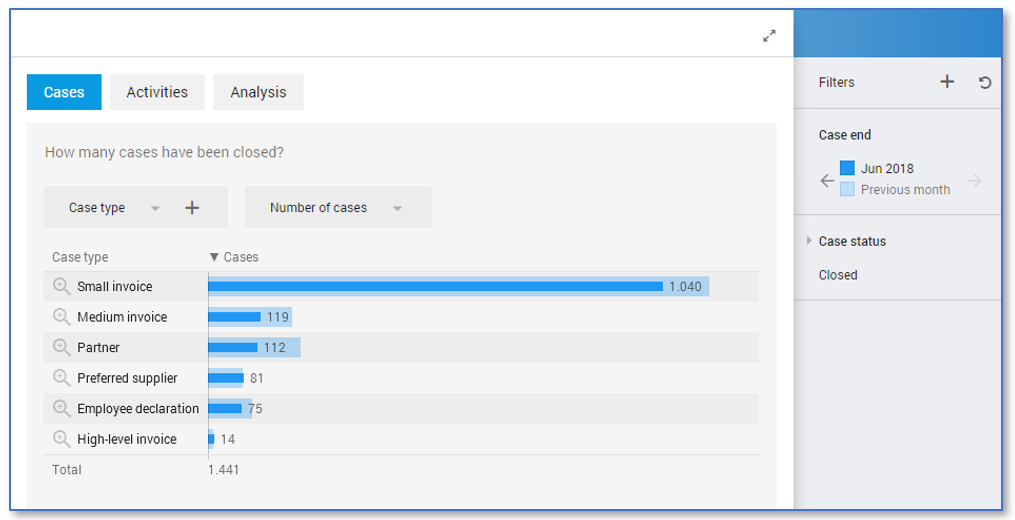Expand the Case status filter
The image size is (1015, 520).
point(810,241)
